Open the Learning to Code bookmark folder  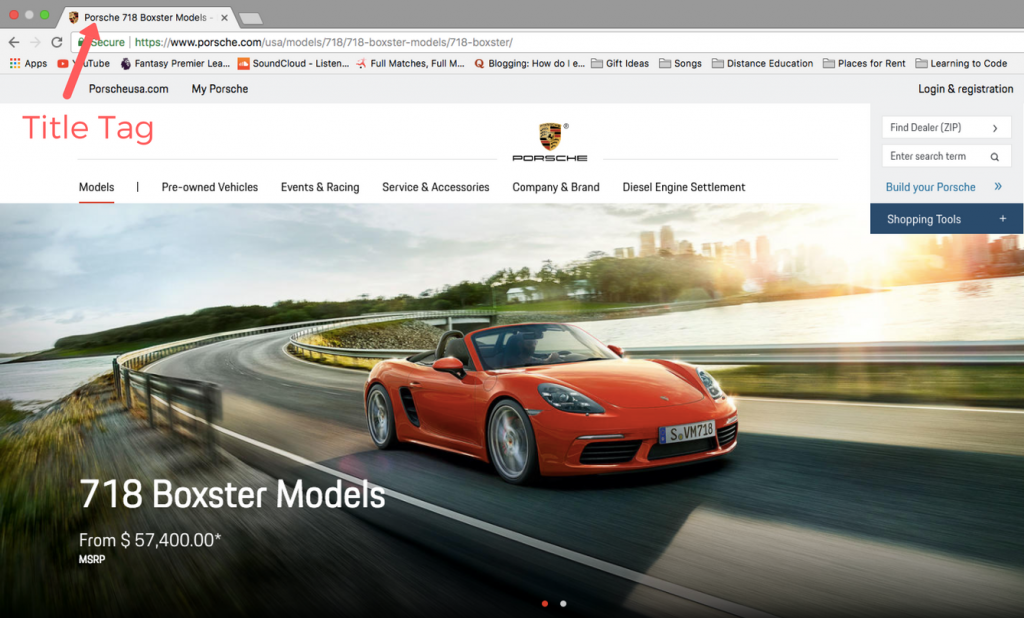[961, 63]
